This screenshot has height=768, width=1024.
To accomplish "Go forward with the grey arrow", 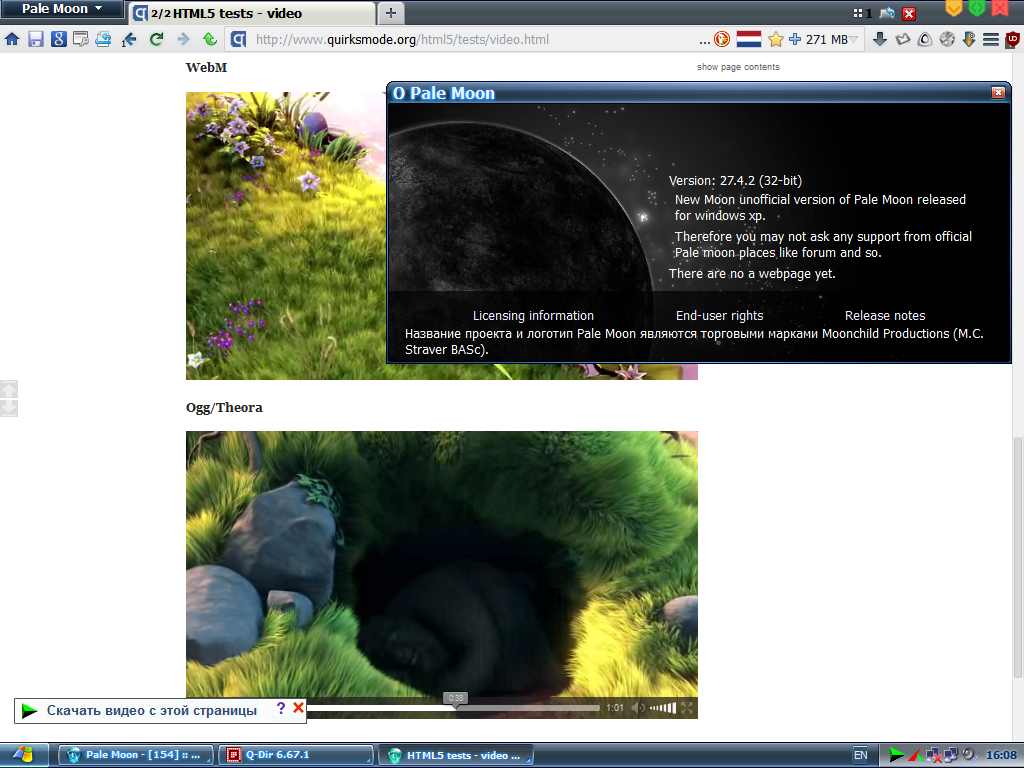I will point(184,39).
